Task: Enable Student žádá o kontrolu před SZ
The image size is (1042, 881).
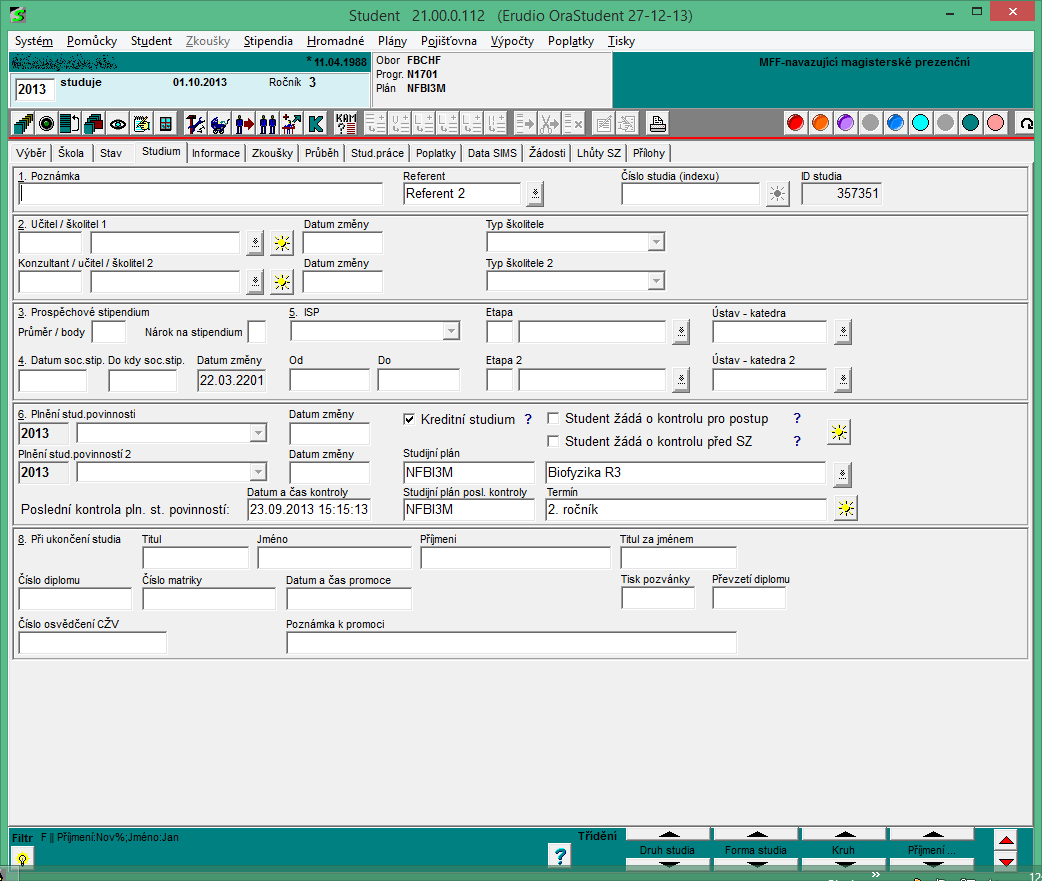Action: pos(552,441)
